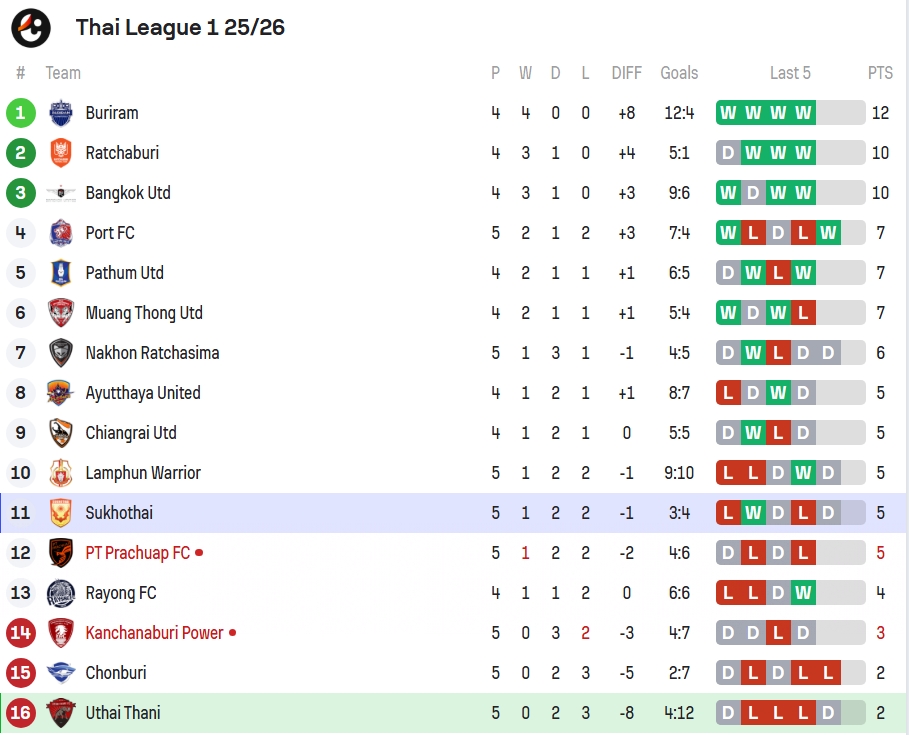Sort table by the PTS column header
909x735 pixels.
coord(880,73)
